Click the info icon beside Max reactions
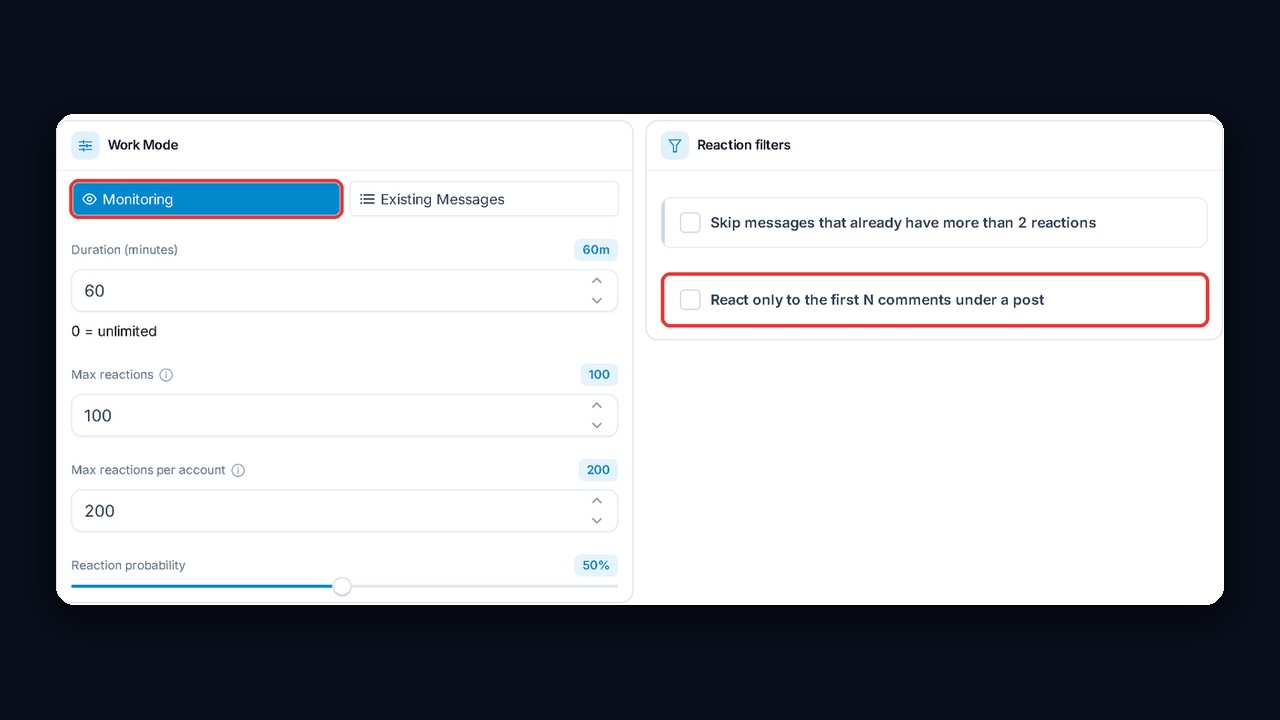 click(166, 375)
